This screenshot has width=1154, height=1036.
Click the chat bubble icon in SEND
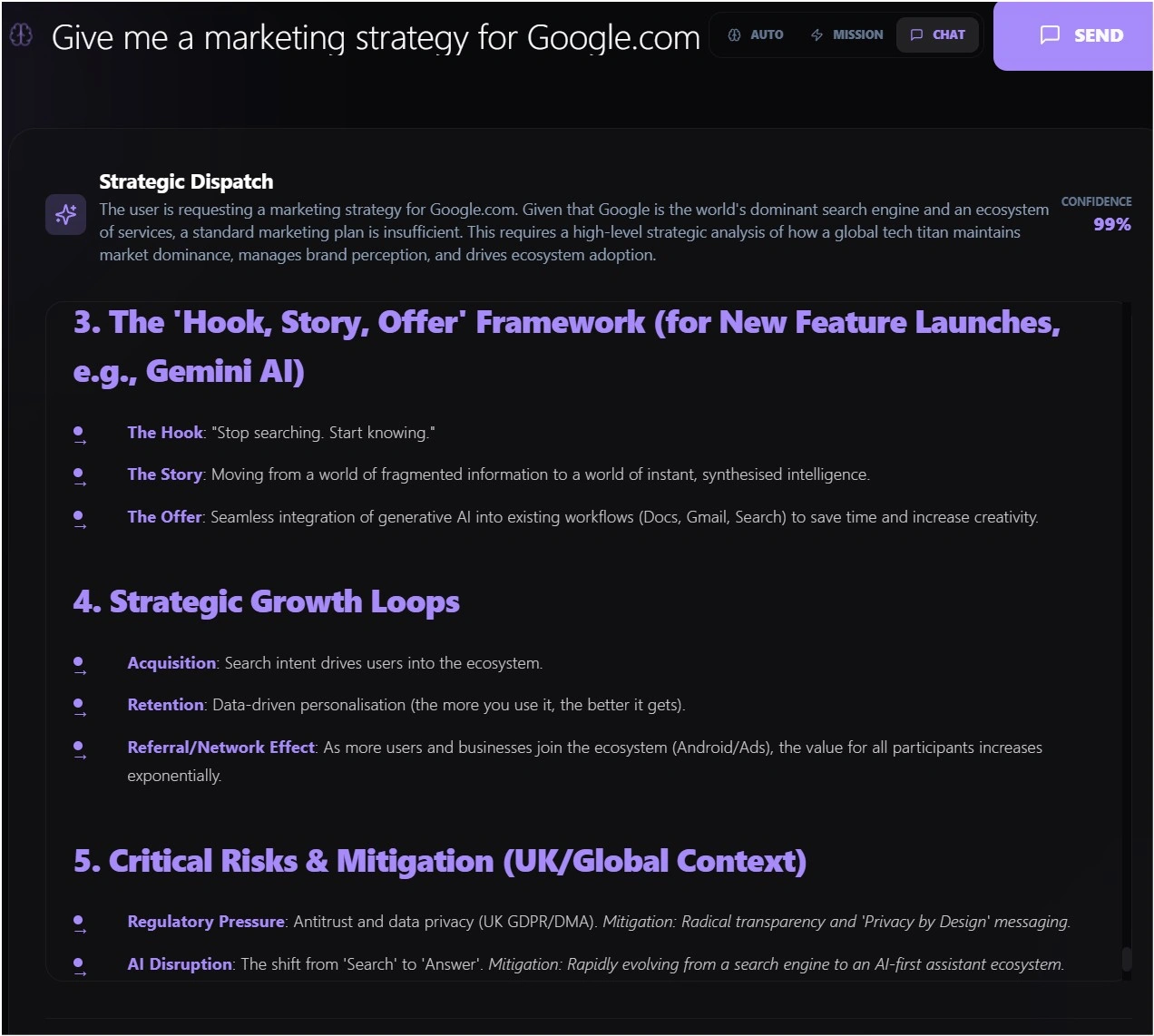[x=1050, y=35]
